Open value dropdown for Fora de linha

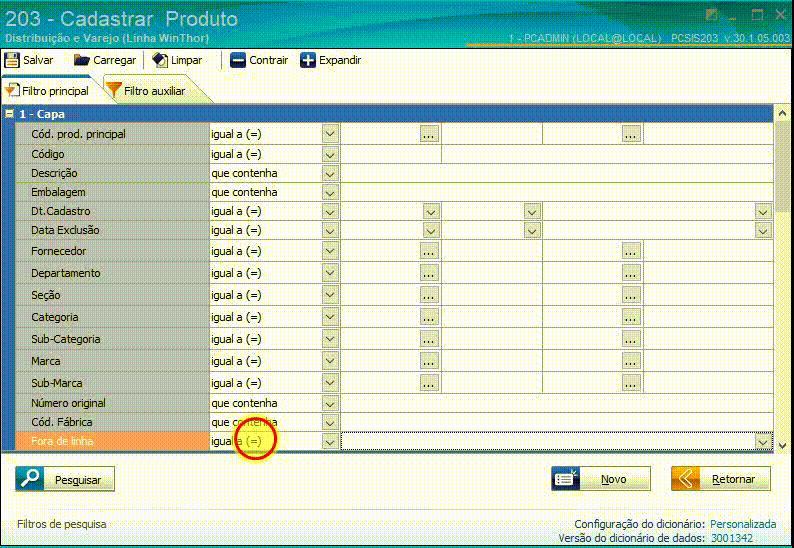point(763,442)
